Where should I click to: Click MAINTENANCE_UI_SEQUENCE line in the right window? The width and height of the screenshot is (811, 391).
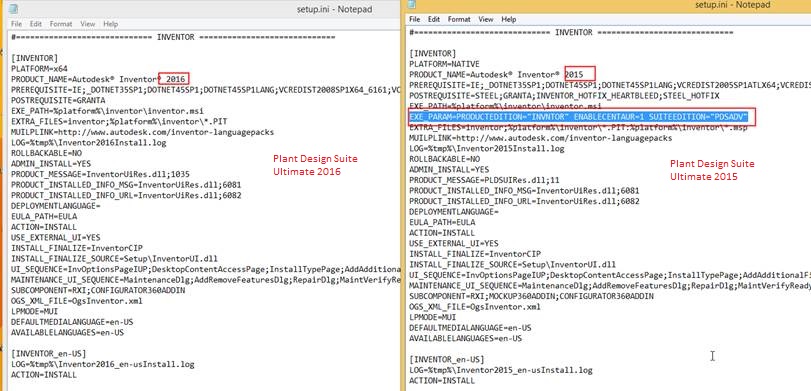[610, 285]
